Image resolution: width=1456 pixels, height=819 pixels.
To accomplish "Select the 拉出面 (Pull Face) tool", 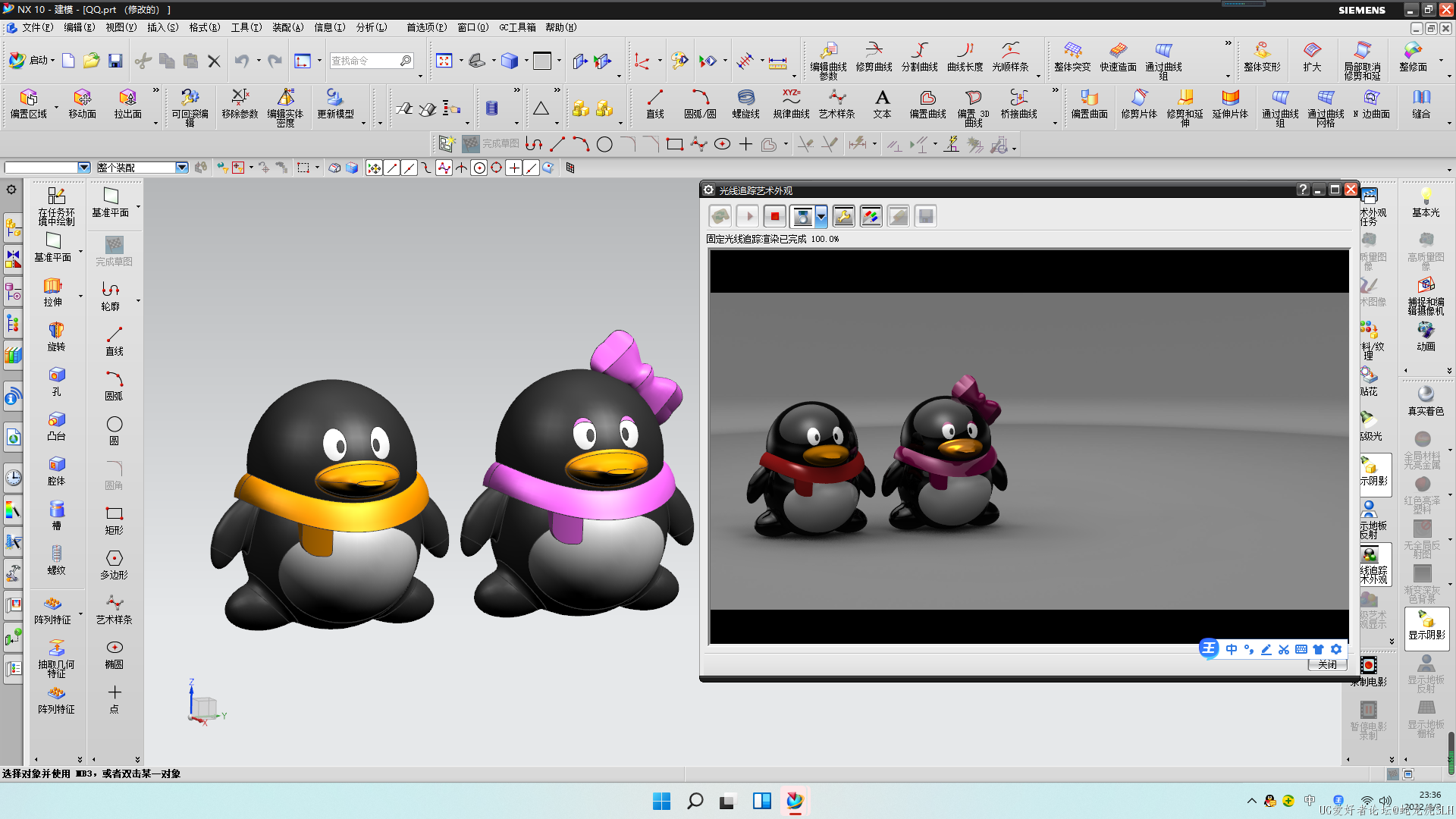I will click(127, 104).
